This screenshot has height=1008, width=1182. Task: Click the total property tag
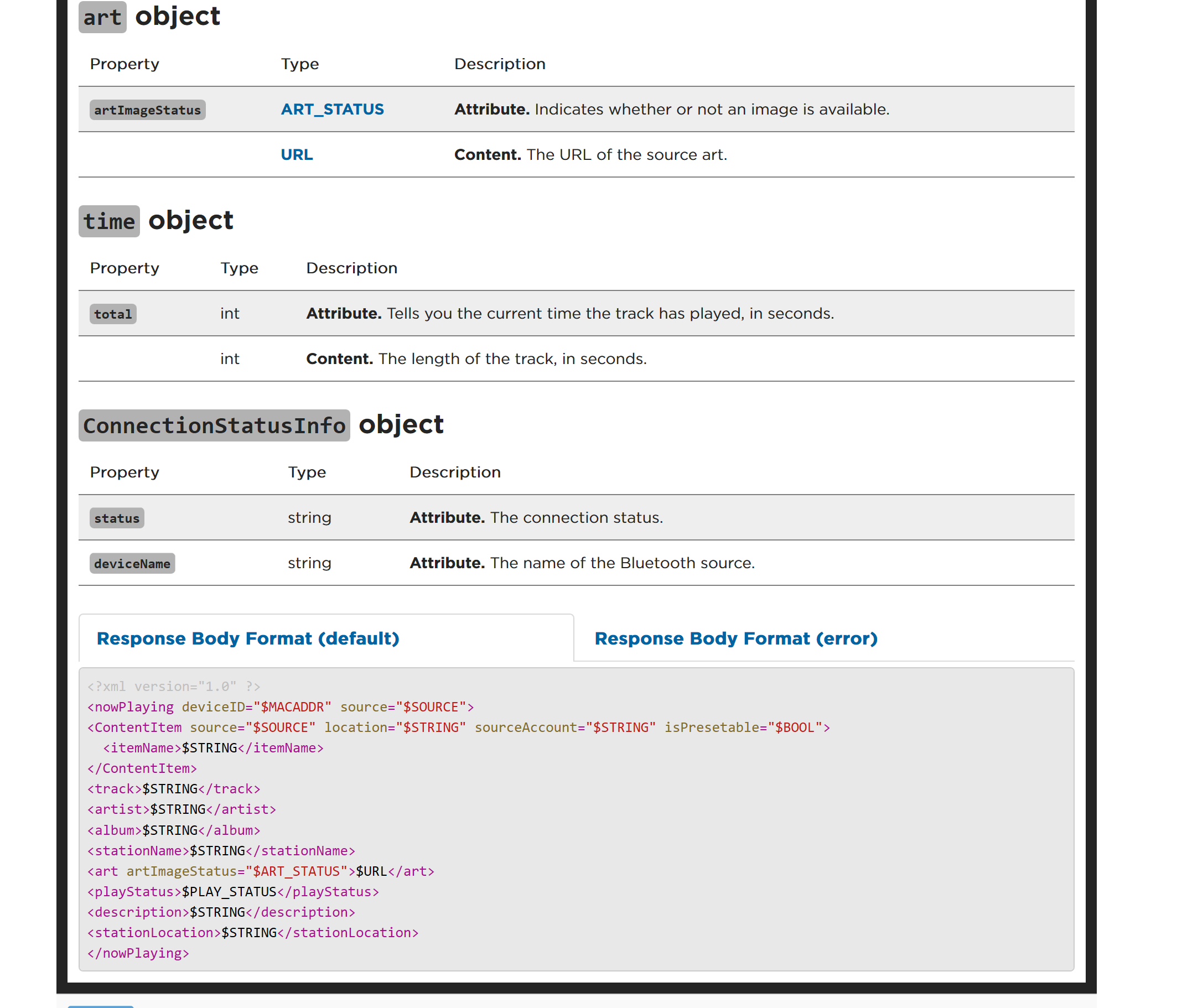[x=113, y=314]
